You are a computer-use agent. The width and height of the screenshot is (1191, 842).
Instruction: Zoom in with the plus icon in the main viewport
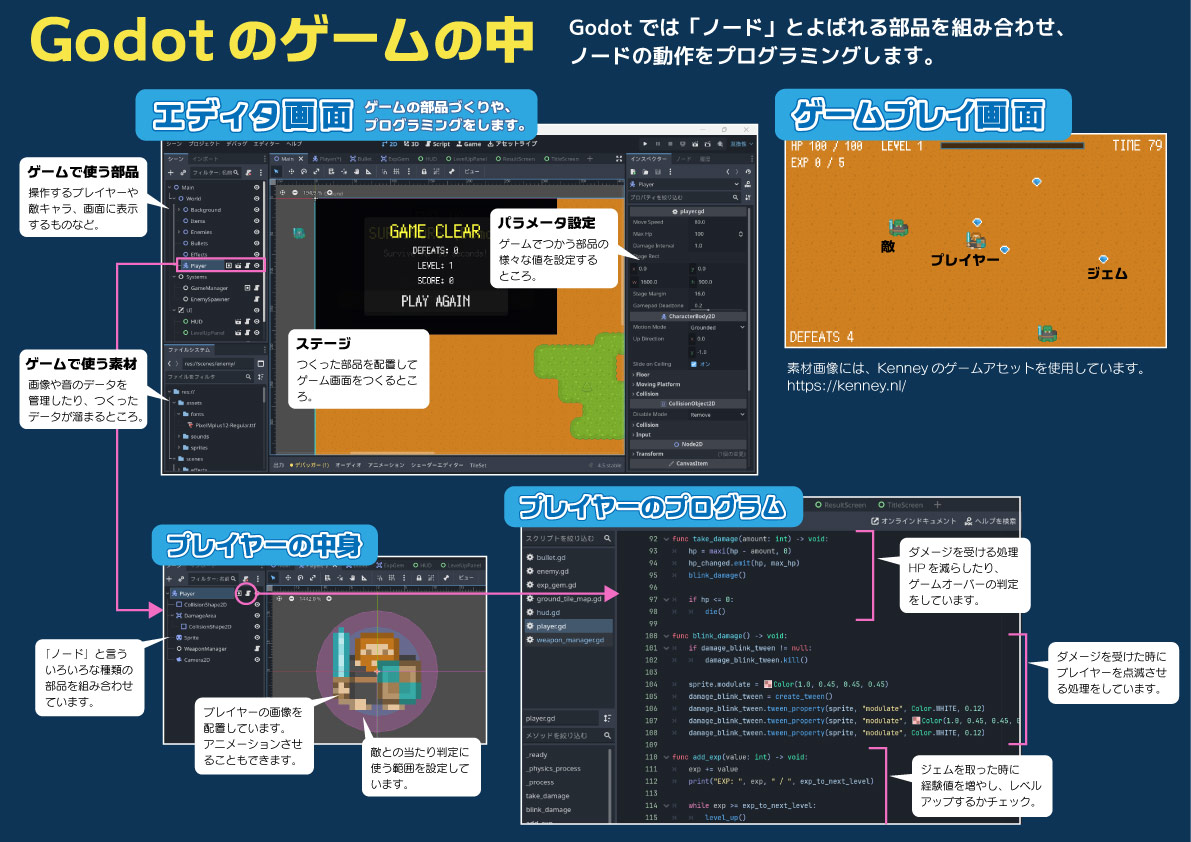330,193
